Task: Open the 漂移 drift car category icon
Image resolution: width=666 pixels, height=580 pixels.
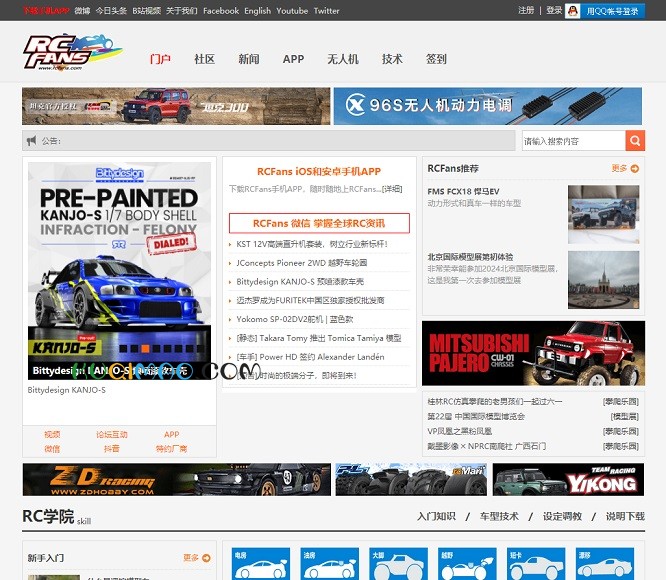Action: click(x=605, y=564)
